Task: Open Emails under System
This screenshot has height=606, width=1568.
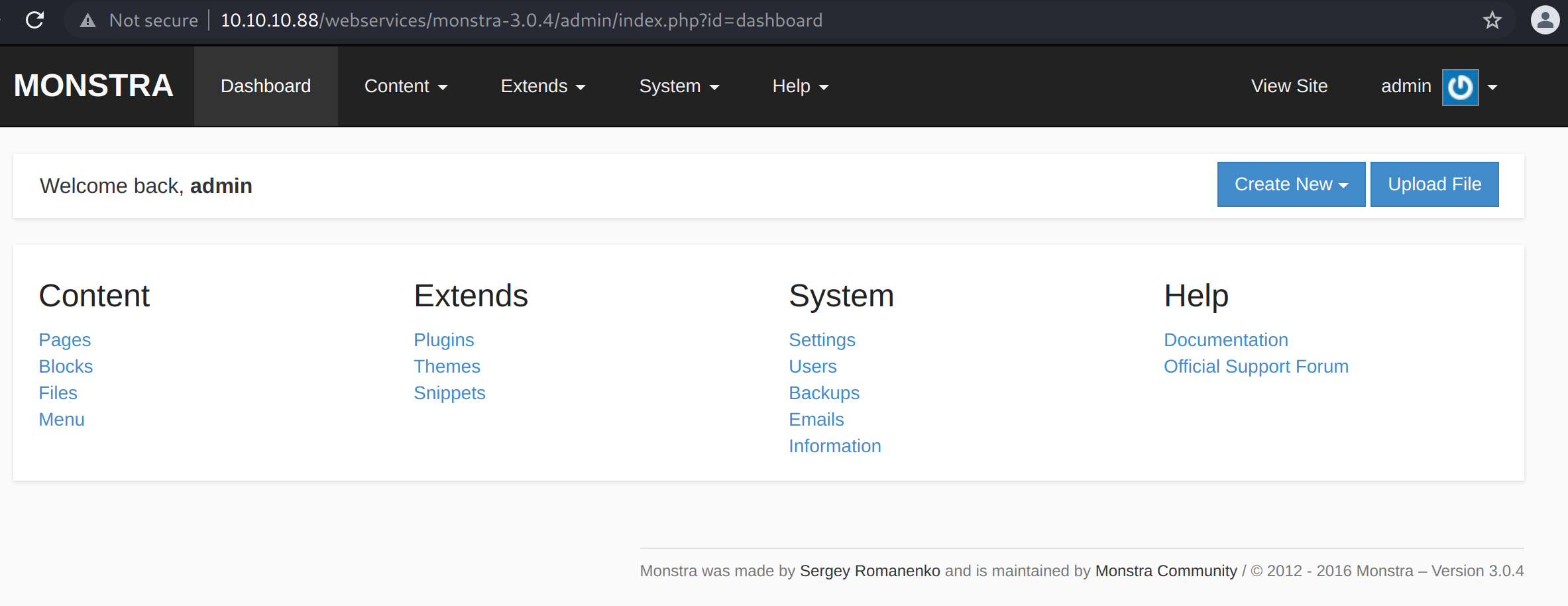Action: click(816, 420)
